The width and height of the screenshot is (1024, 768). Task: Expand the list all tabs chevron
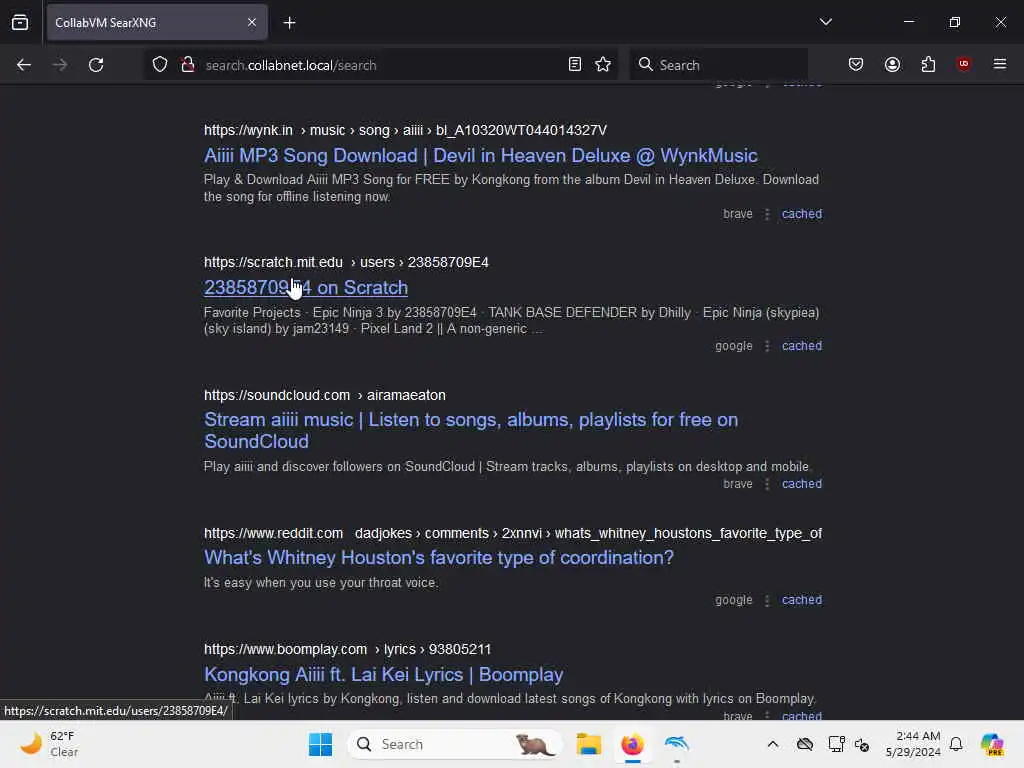(x=825, y=22)
